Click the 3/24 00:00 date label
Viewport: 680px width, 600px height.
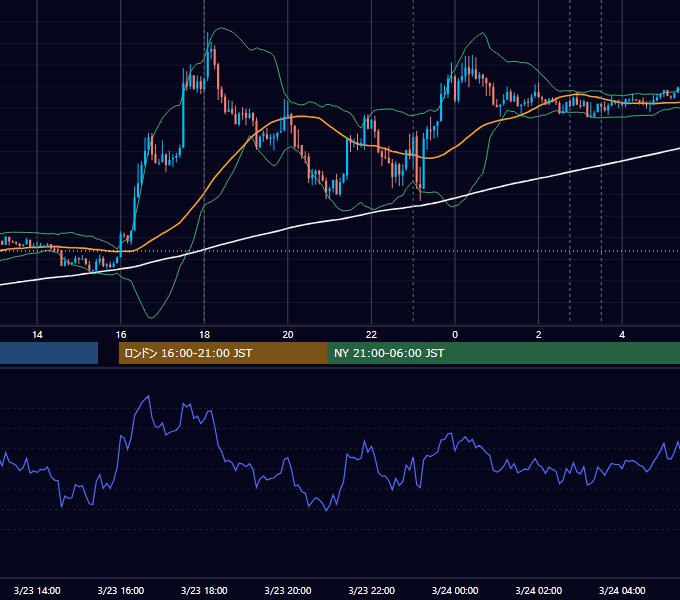[x=455, y=590]
